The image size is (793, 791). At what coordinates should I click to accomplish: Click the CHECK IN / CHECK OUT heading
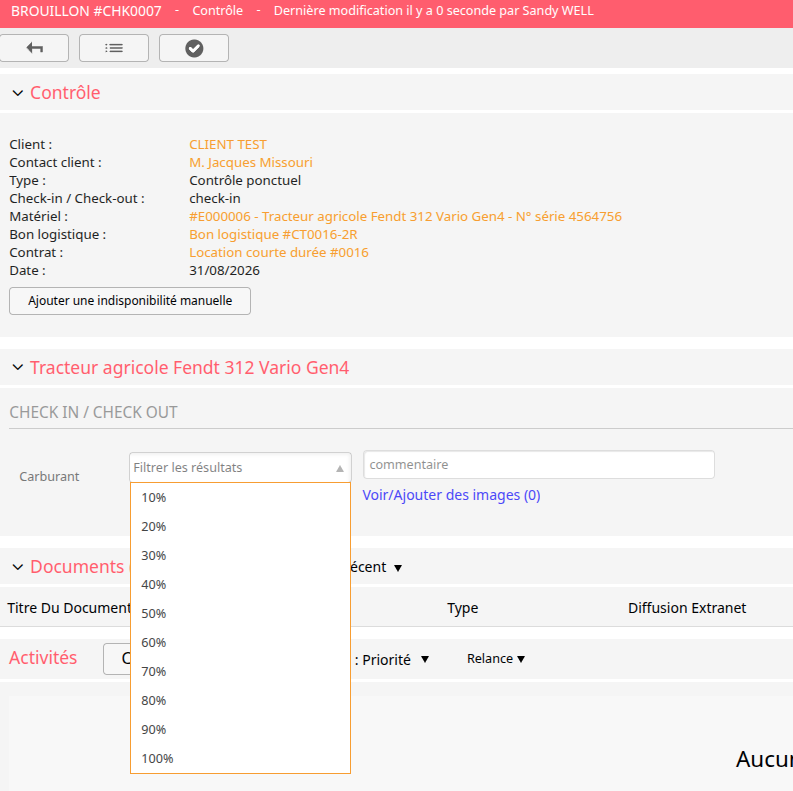point(94,412)
